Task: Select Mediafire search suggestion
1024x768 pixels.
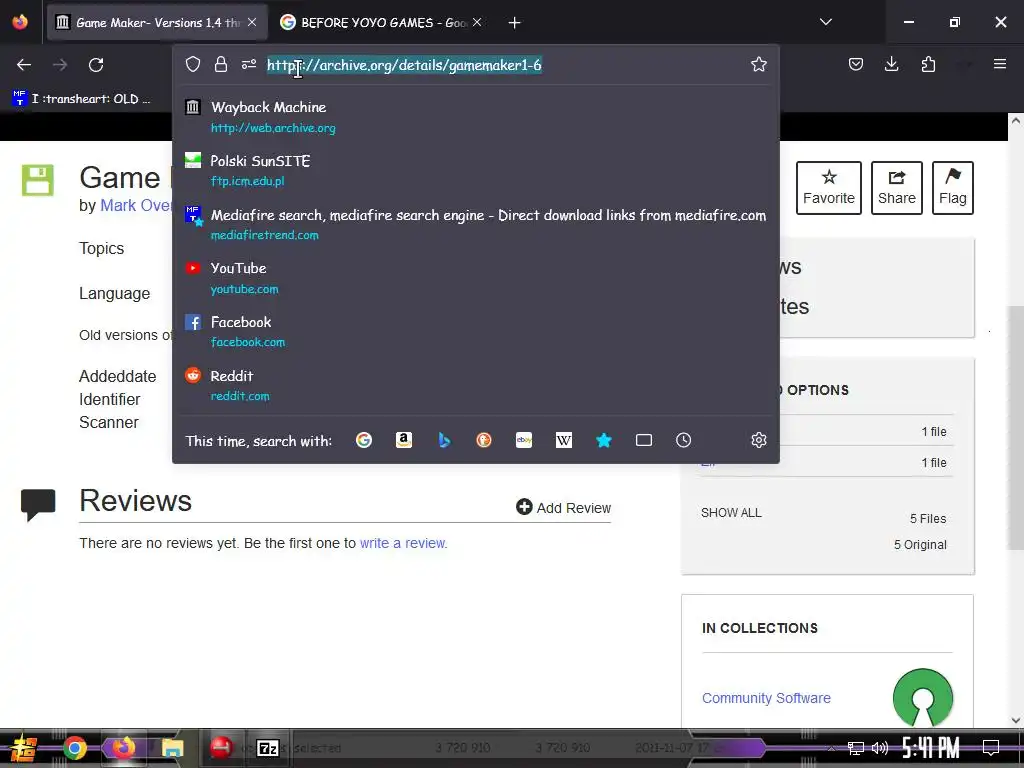Action: pos(475,224)
